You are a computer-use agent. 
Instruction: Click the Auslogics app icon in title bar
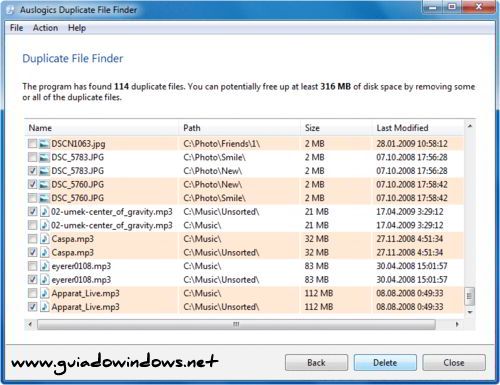(11, 10)
